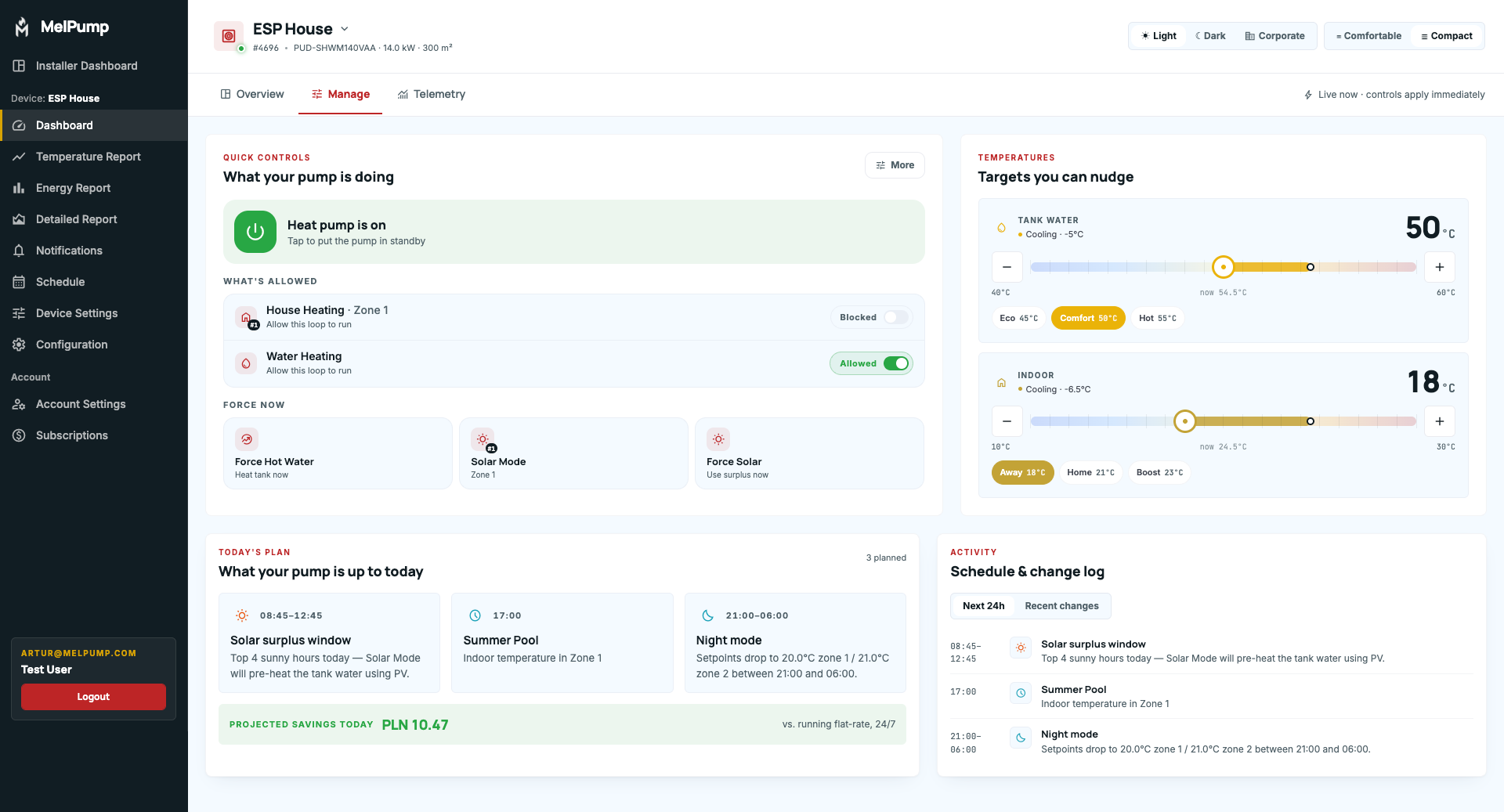
Task: Select the Comfort 50°C tank preset
Action: 1088,318
